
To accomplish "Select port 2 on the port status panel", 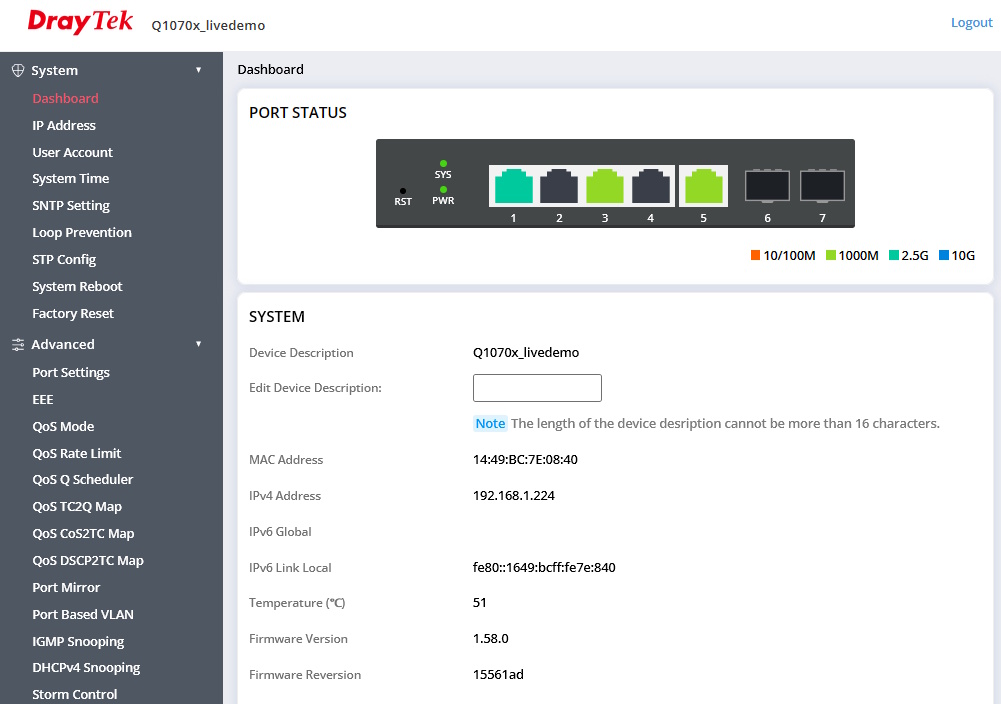I will click(x=559, y=186).
